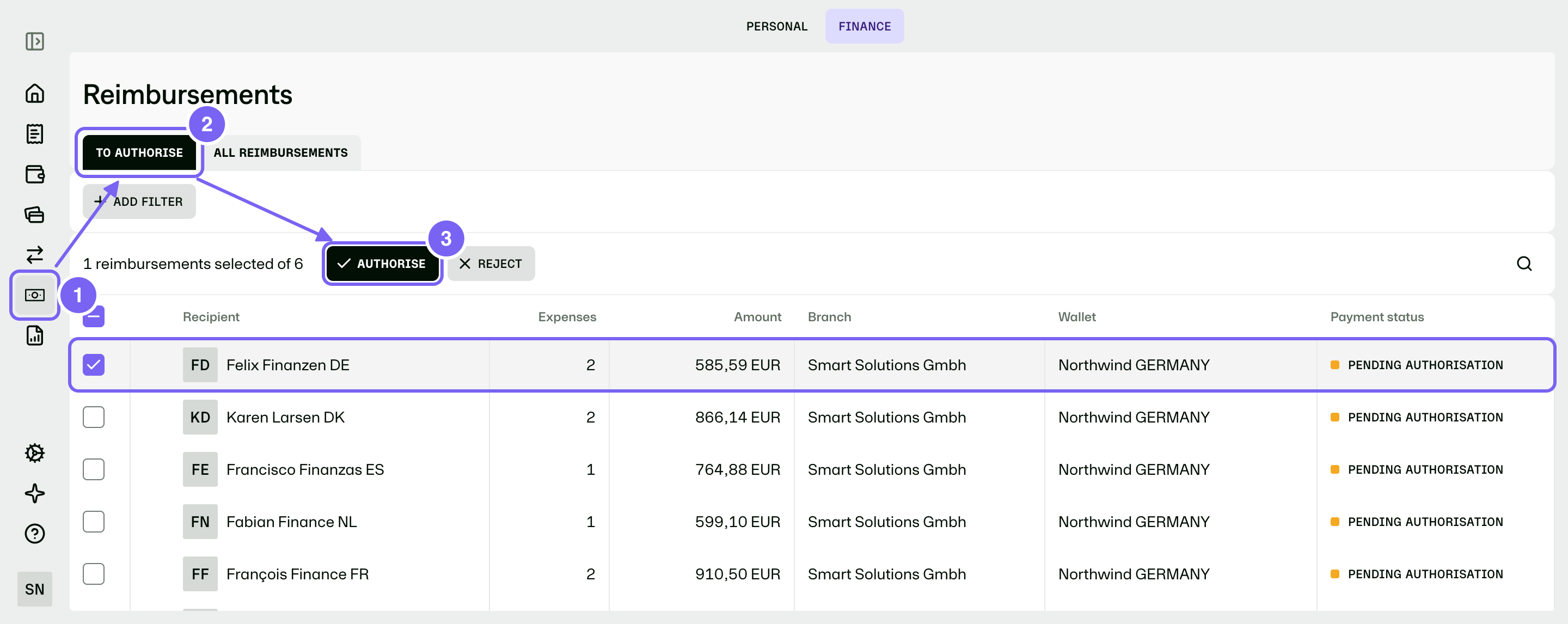Click the KD avatar for Karen Larsen
The height and width of the screenshot is (624, 1568).
click(200, 417)
